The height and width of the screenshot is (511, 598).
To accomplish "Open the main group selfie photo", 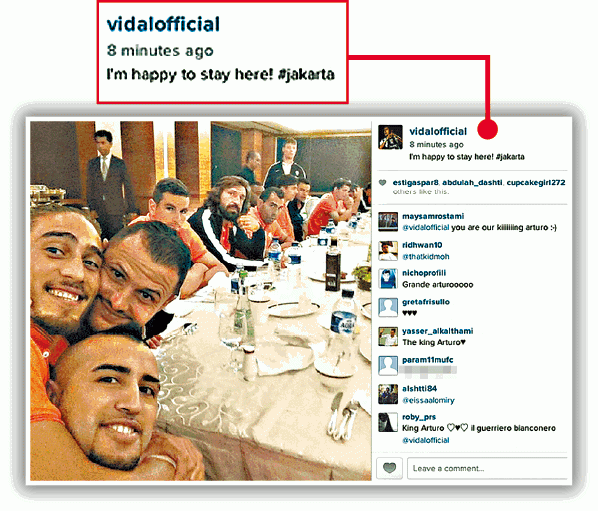I will click(201, 300).
